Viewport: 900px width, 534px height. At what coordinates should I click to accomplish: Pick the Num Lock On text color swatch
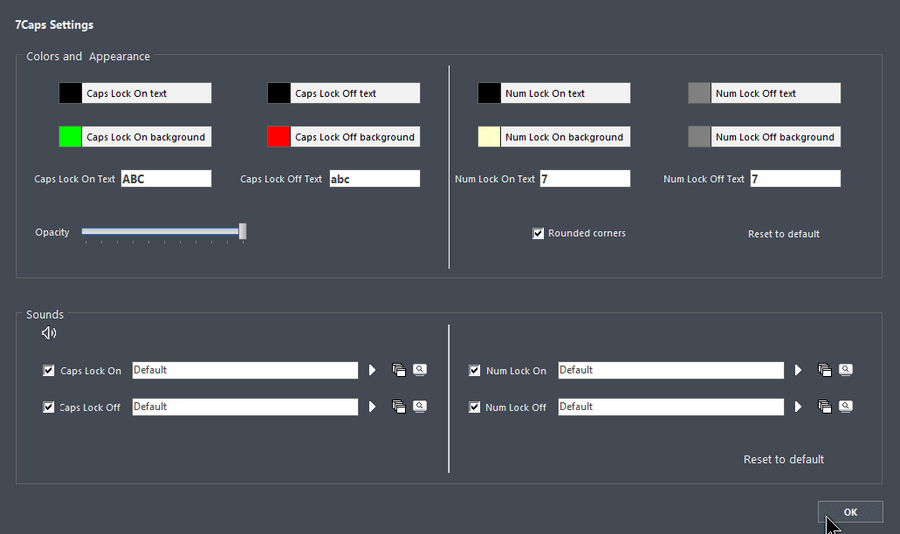click(489, 93)
